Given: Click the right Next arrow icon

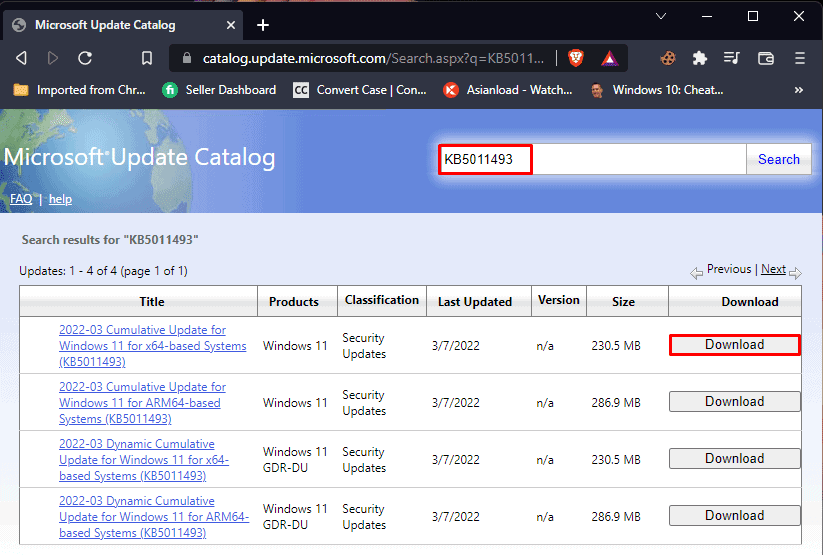Looking at the screenshot, I should point(795,273).
